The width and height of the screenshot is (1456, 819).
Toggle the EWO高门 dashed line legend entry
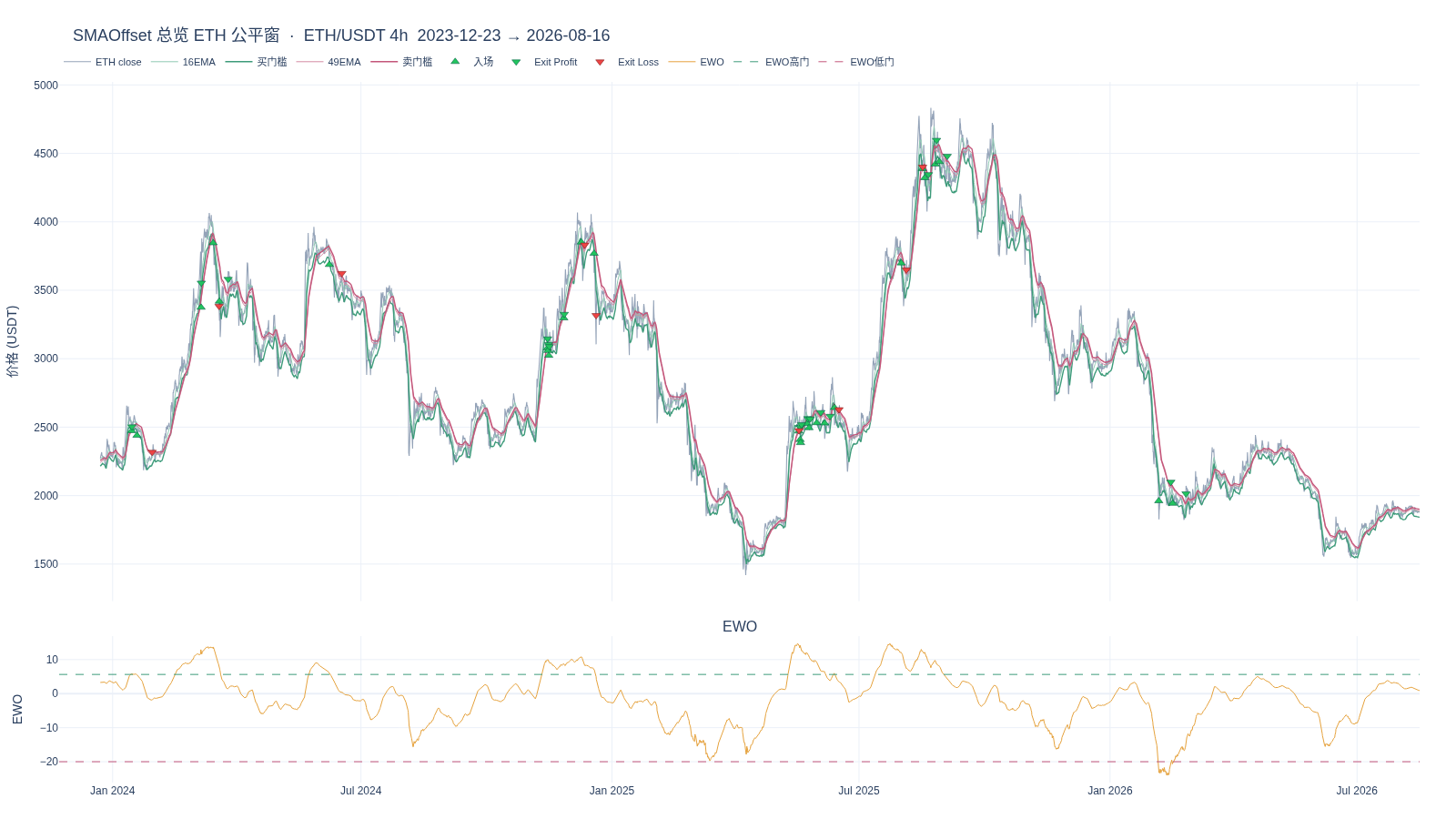(x=771, y=62)
